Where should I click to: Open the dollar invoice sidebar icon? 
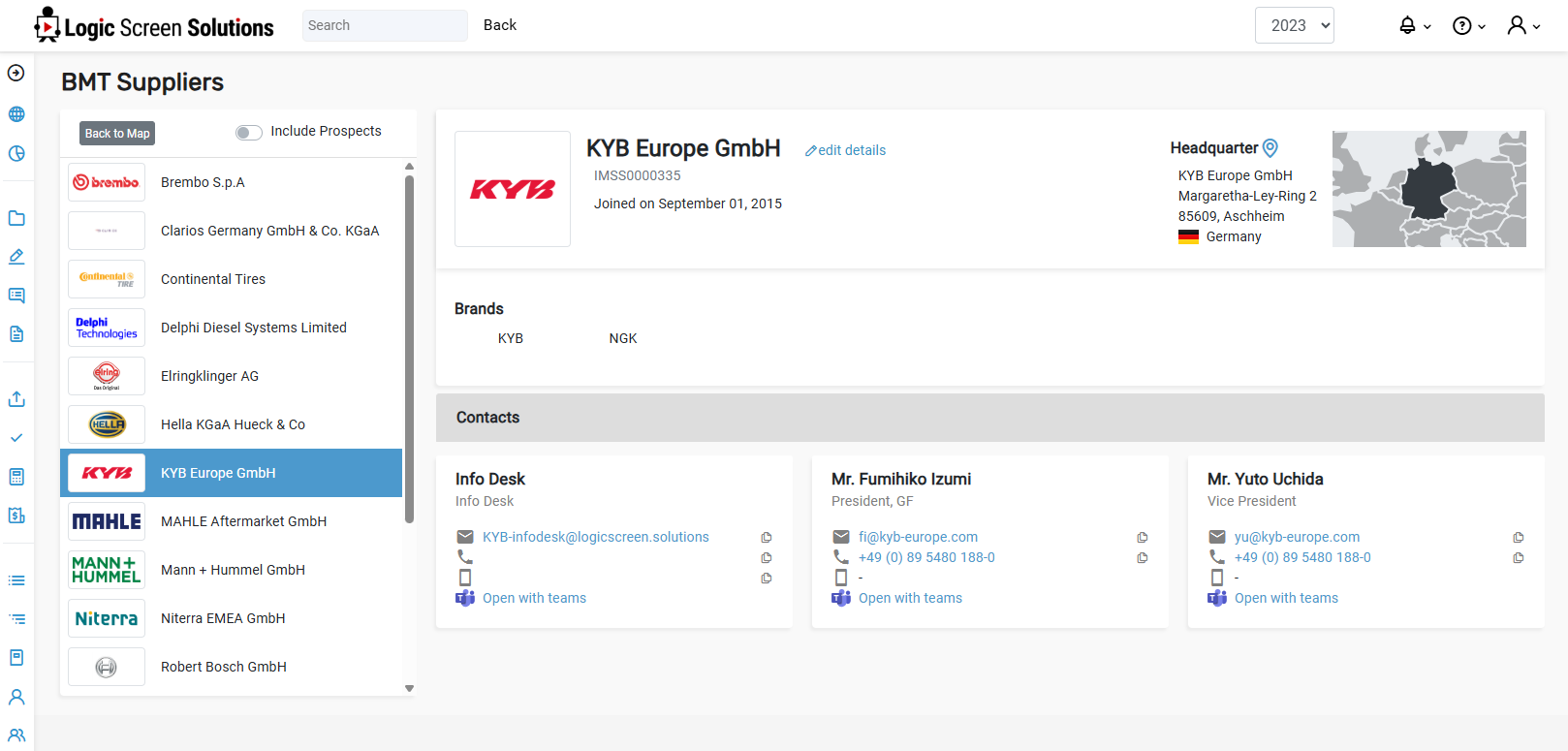click(x=16, y=516)
